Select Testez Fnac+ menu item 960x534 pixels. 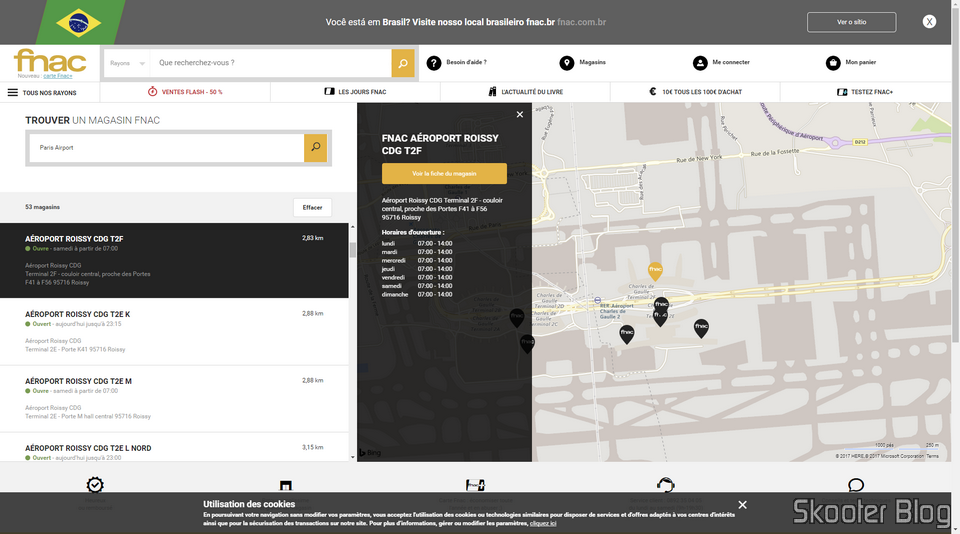tap(865, 92)
